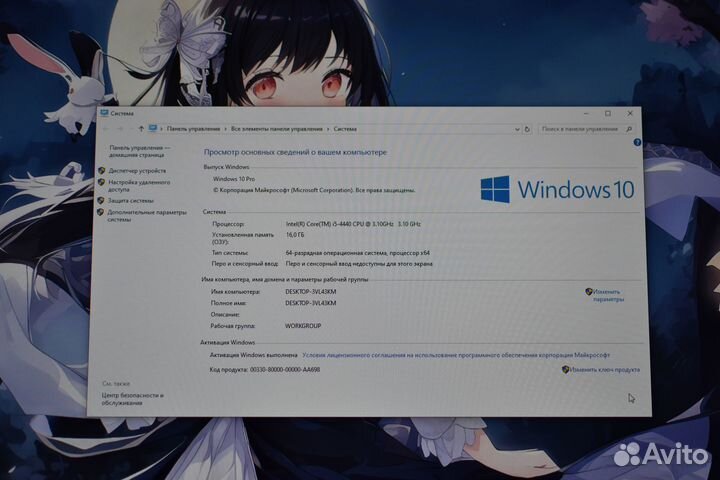Click the Forward navigation arrow
The image size is (720, 480).
coord(118,129)
